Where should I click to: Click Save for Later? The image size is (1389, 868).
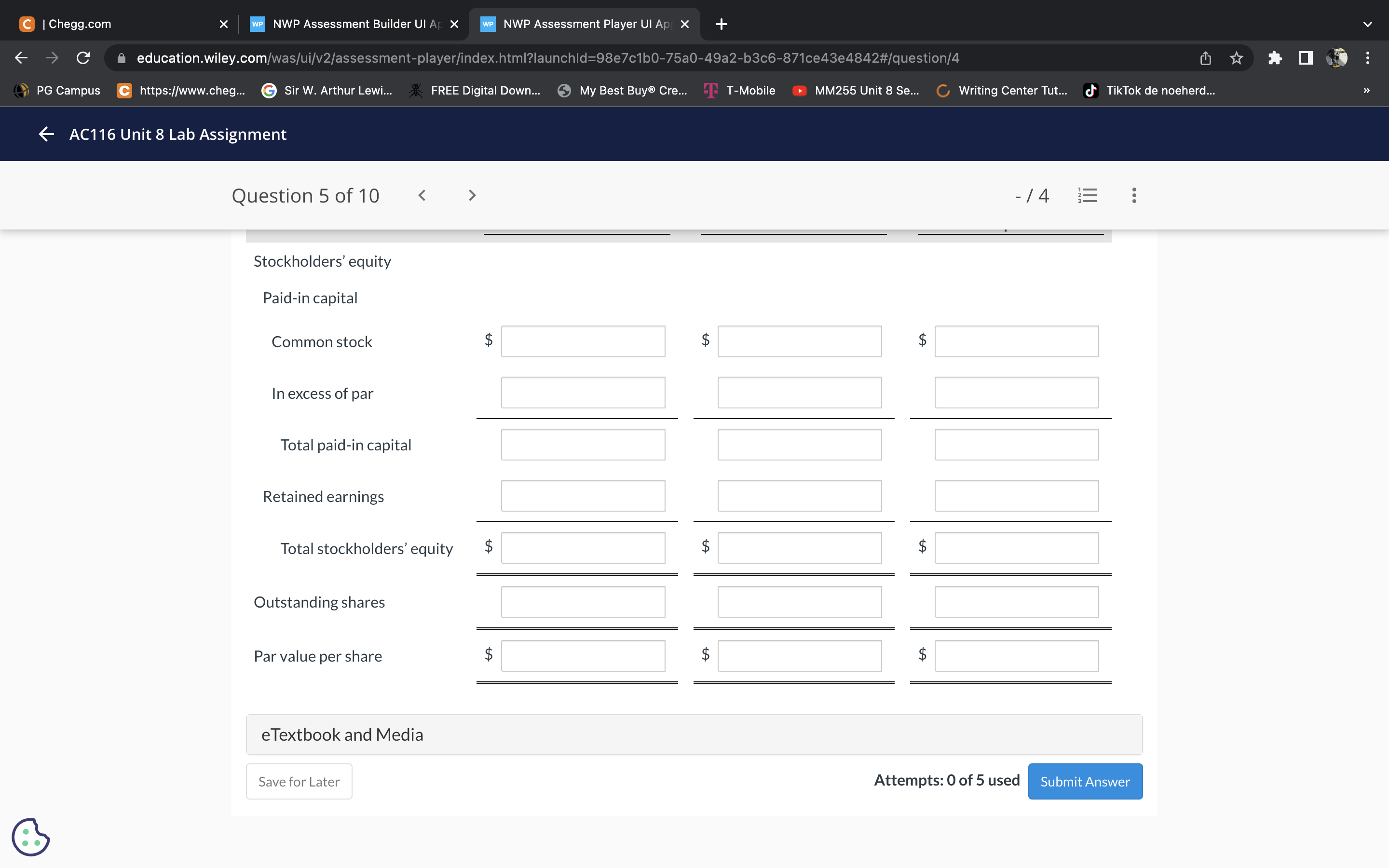coord(299,781)
